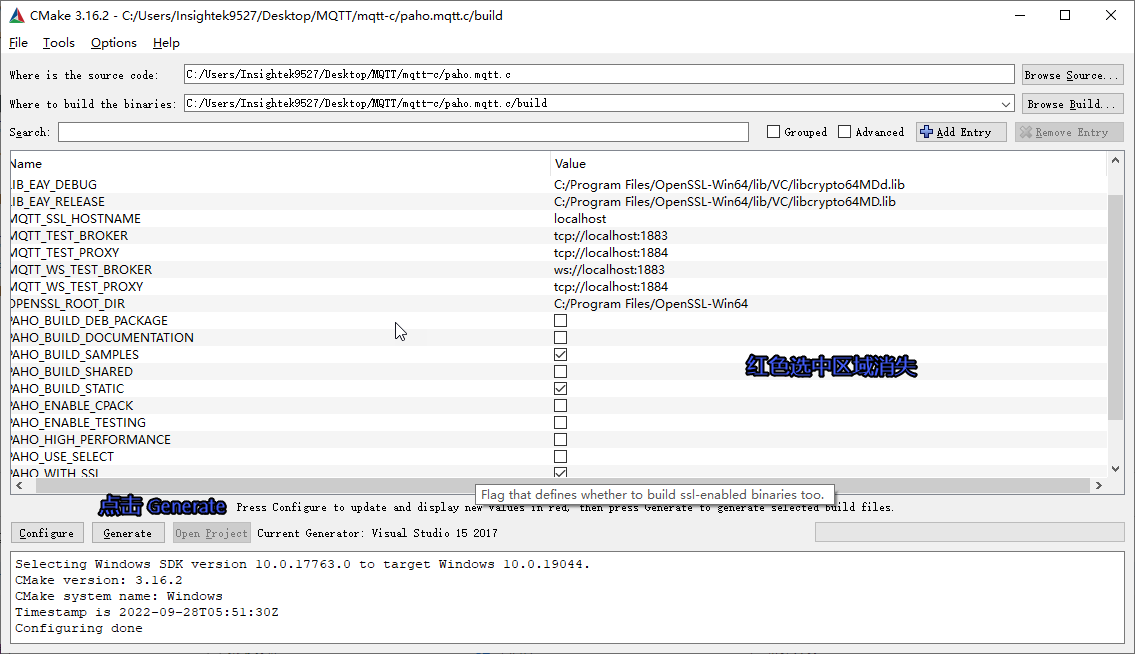Select MQTT_TEST_PROXY row
The image size is (1135, 654).
tap(559, 253)
